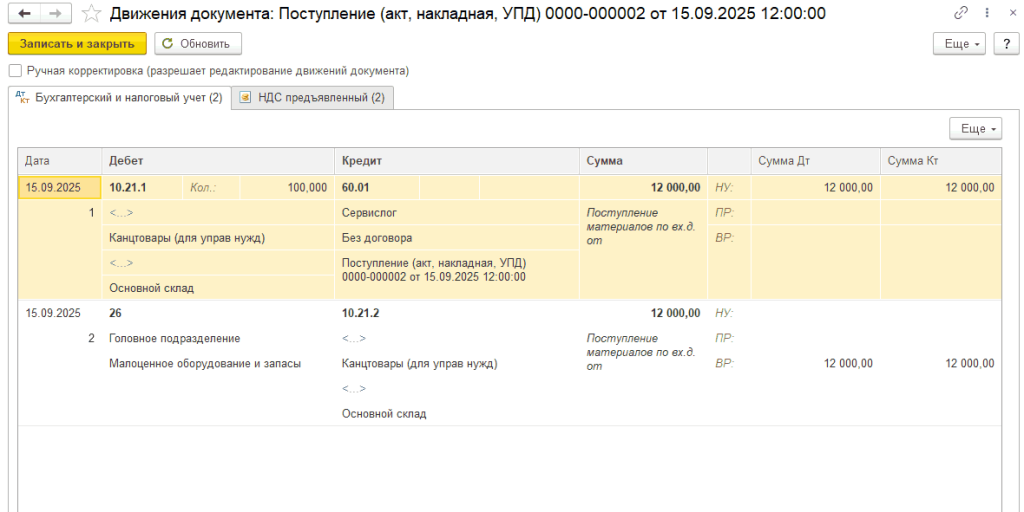Select Основной склад in debit of entry 1
The image size is (1024, 512).
pos(218,287)
